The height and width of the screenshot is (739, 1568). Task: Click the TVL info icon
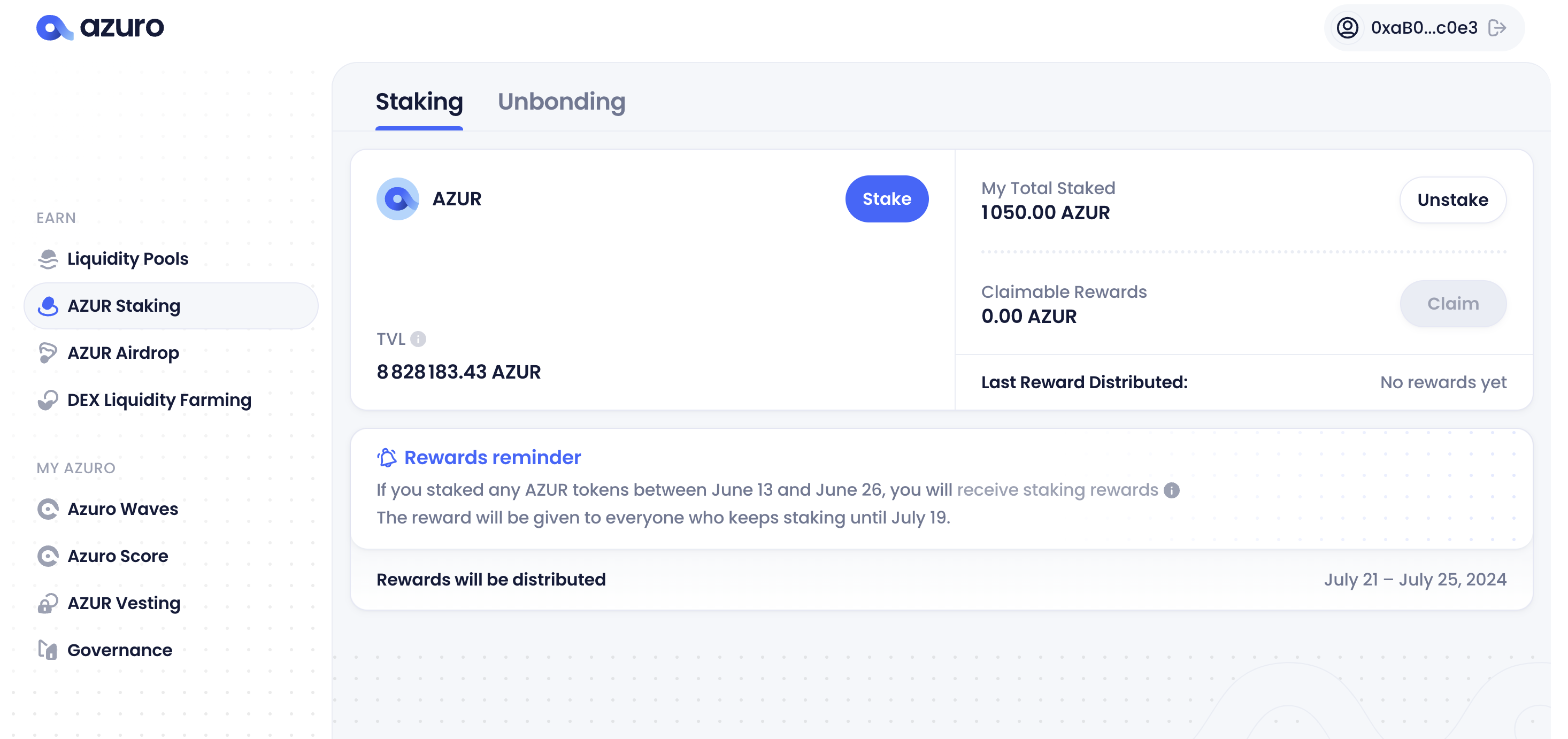coord(418,339)
